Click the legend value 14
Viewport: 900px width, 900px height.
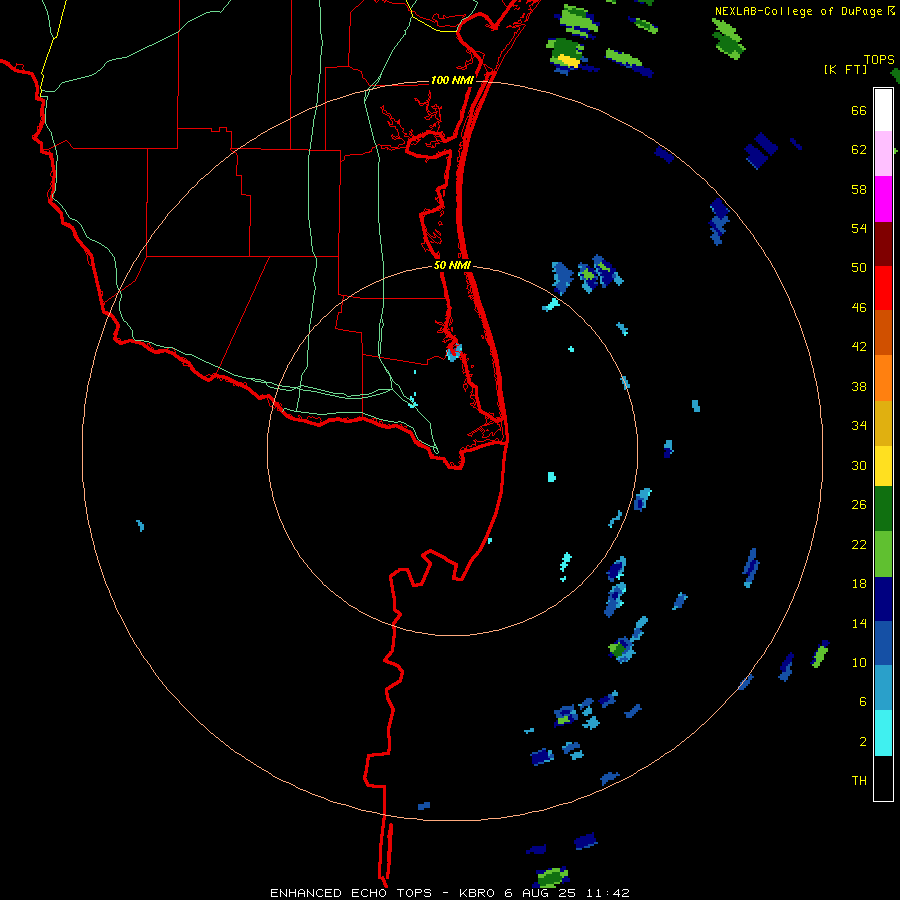pos(859,623)
